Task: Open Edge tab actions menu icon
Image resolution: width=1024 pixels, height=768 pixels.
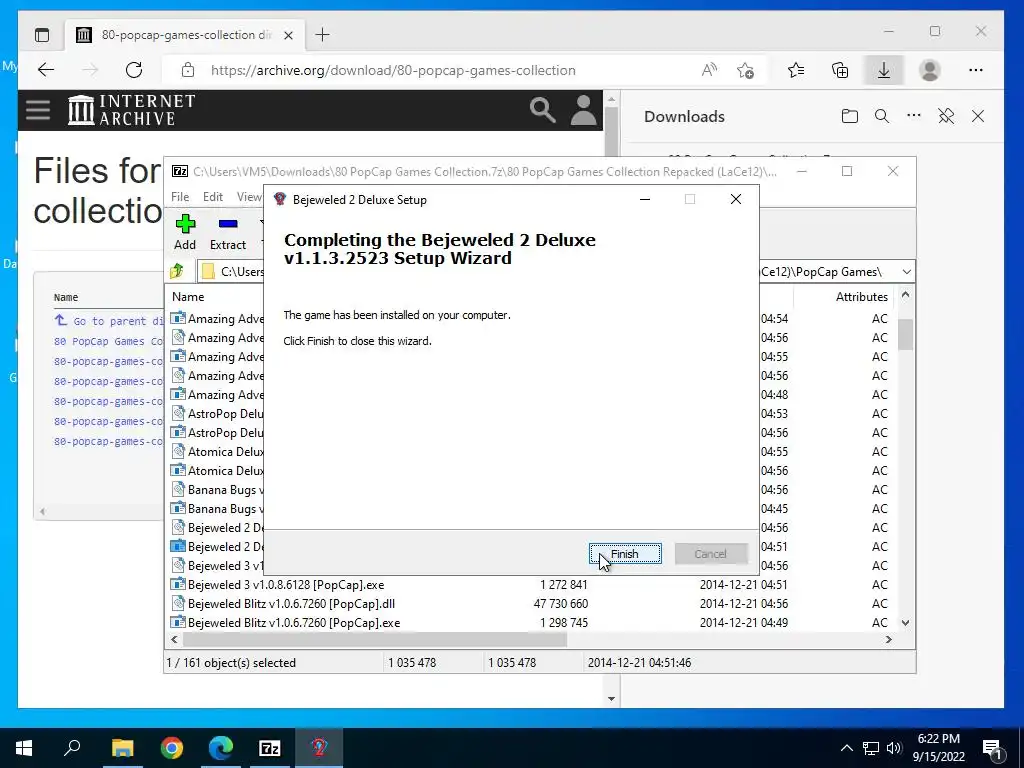Action: click(42, 35)
